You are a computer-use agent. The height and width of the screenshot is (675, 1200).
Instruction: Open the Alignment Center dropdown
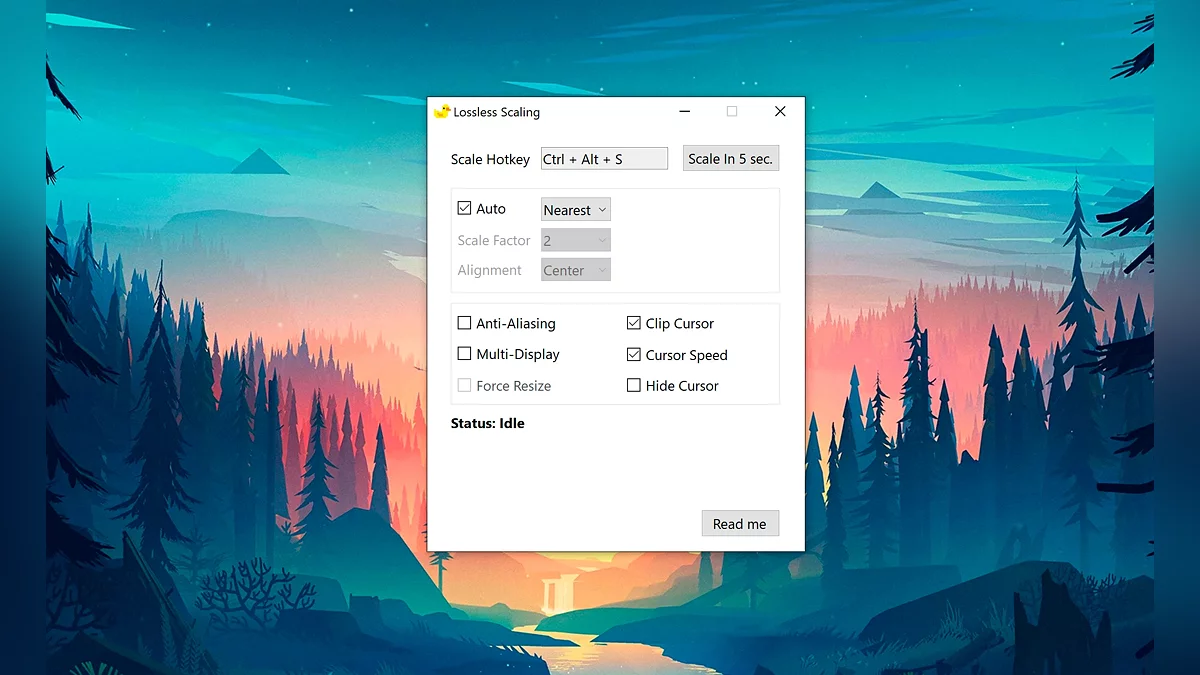click(x=576, y=270)
